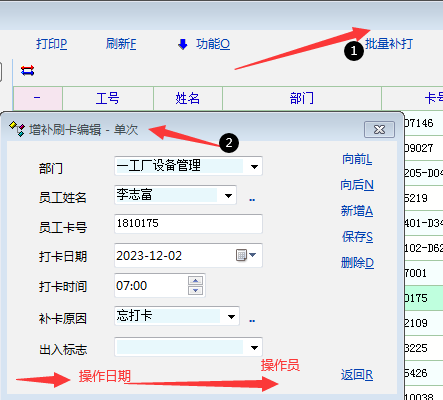Click the 返回R link

tap(357, 375)
